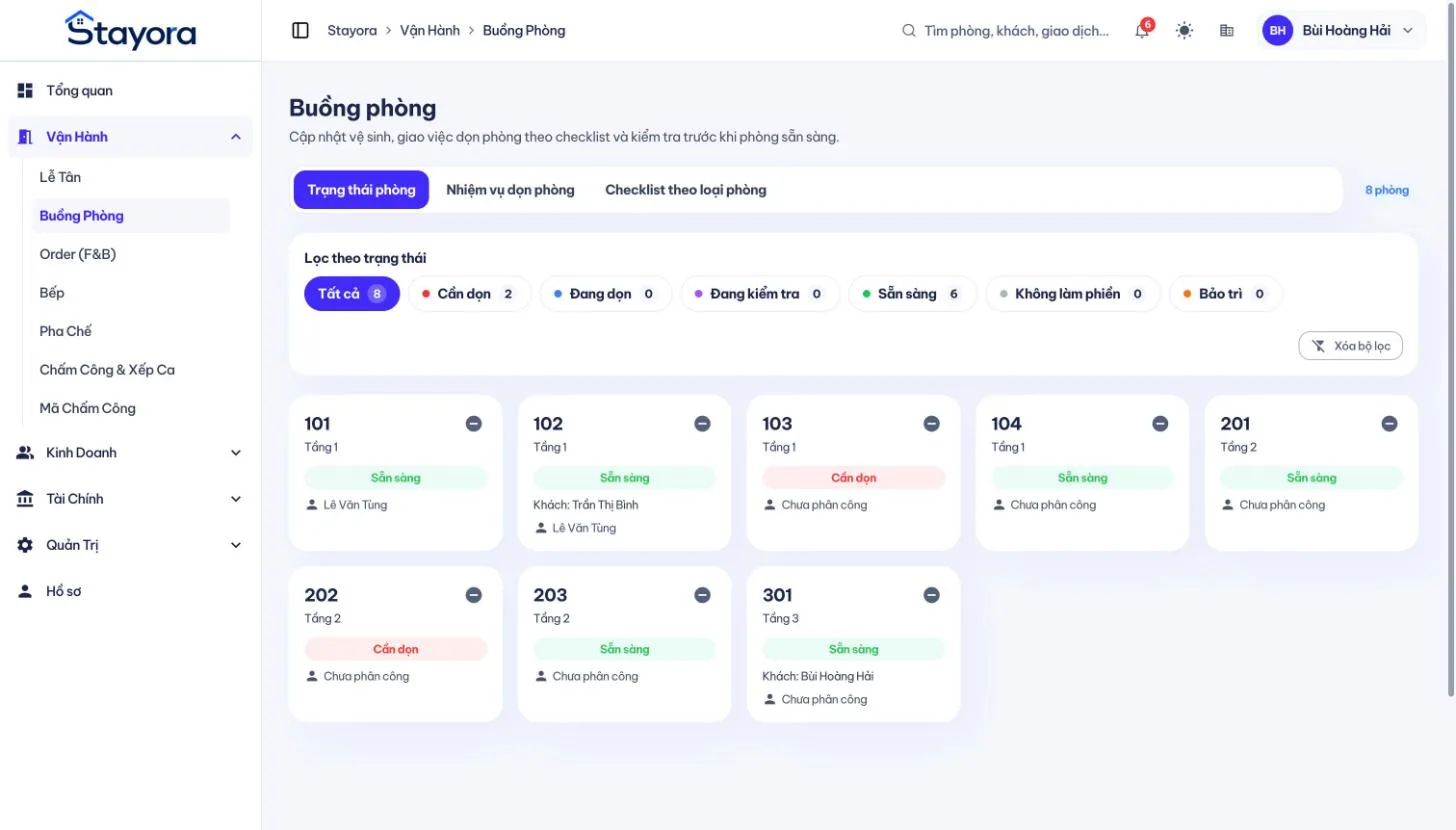Open the room 301 card title
This screenshot has height=830, width=1456.
click(777, 595)
